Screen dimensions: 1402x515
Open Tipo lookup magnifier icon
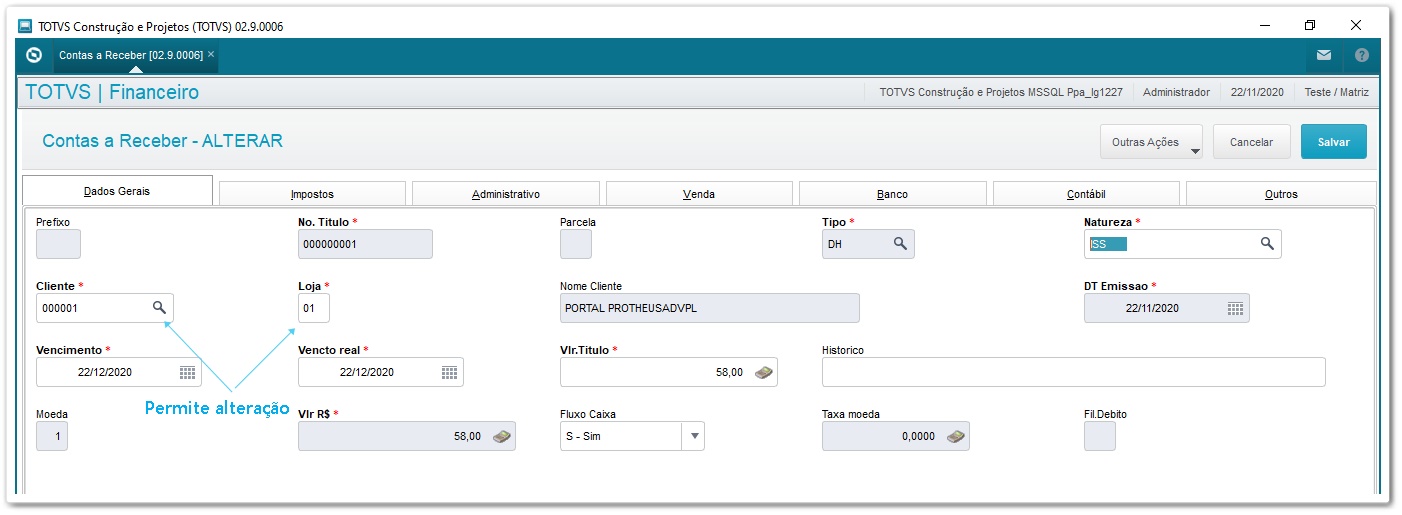(x=900, y=244)
